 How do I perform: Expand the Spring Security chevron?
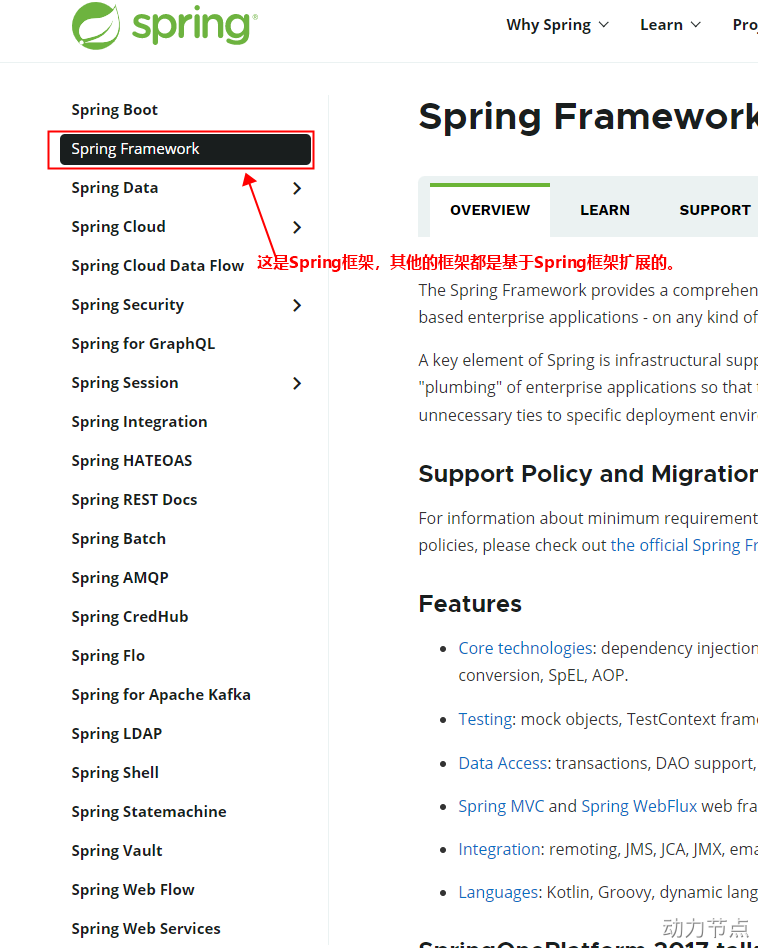point(297,305)
